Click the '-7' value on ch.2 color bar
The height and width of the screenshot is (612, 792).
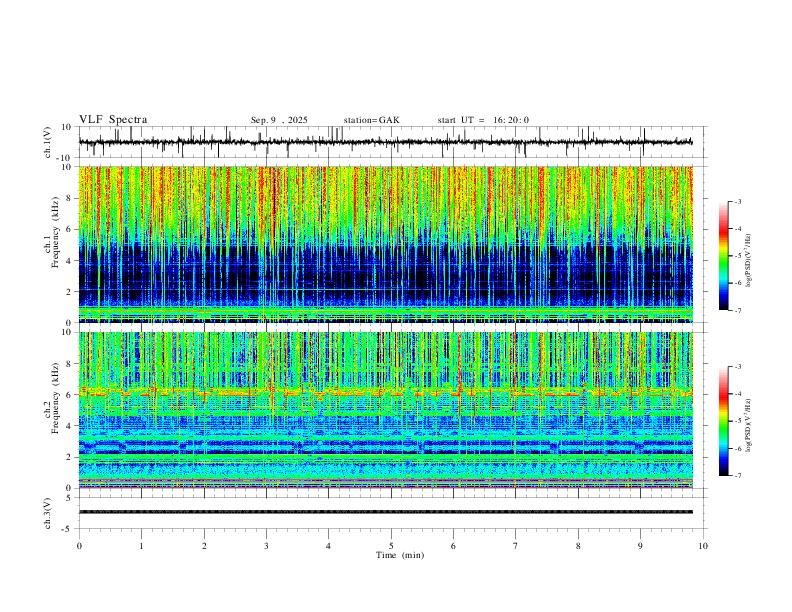[737, 475]
